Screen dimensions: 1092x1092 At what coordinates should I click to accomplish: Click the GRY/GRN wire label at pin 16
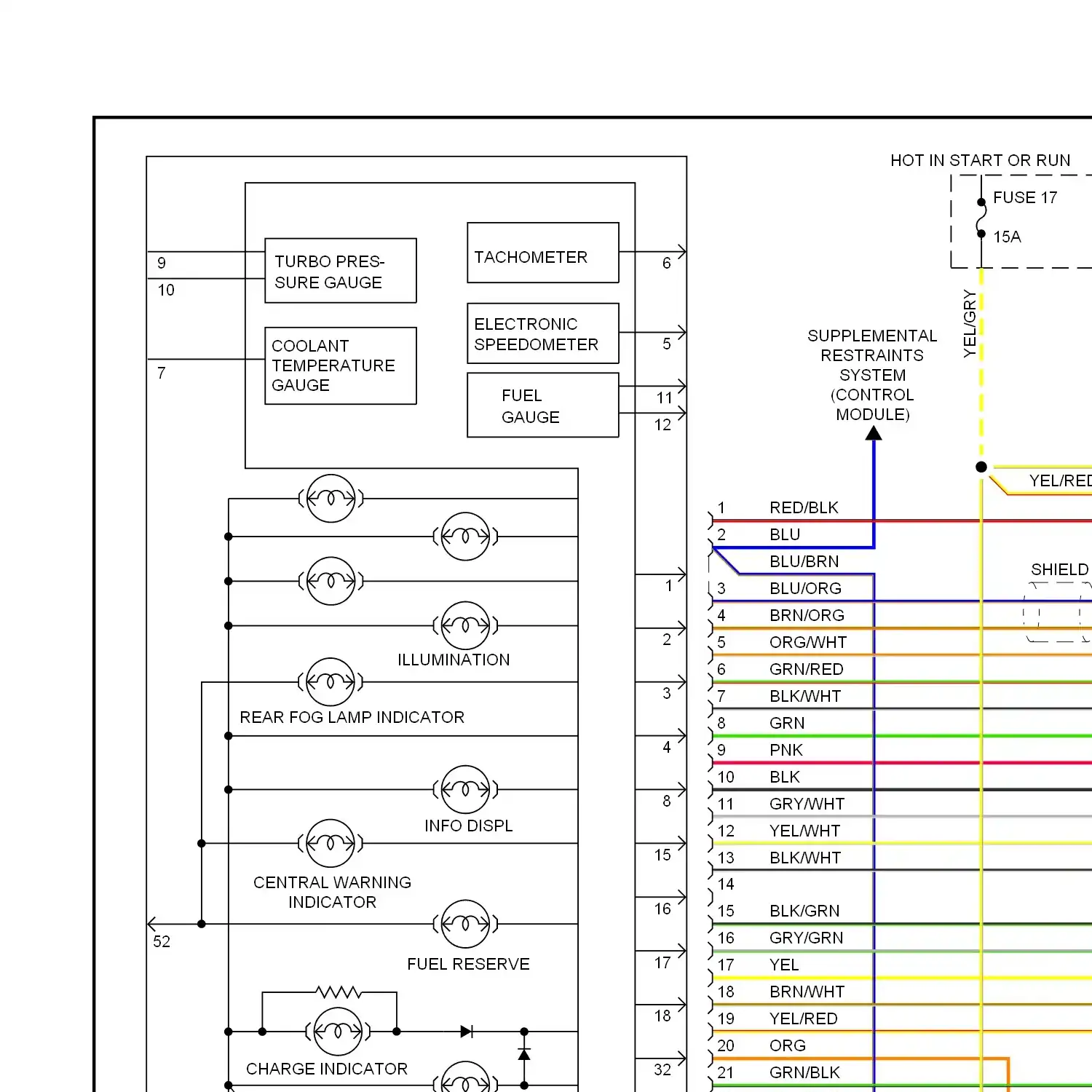tap(807, 938)
